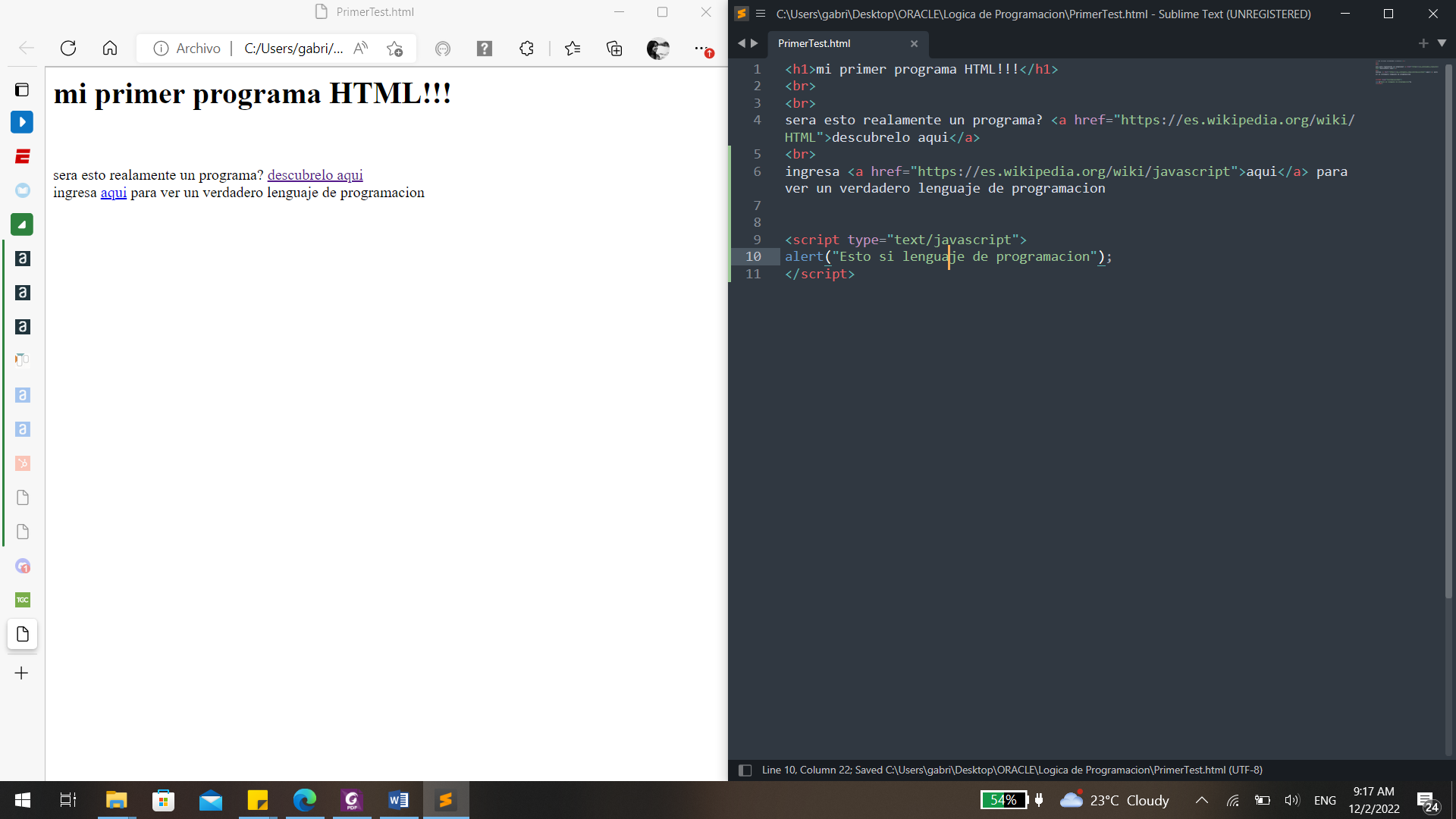
Task: Open the Windows Start menu
Action: (22, 800)
